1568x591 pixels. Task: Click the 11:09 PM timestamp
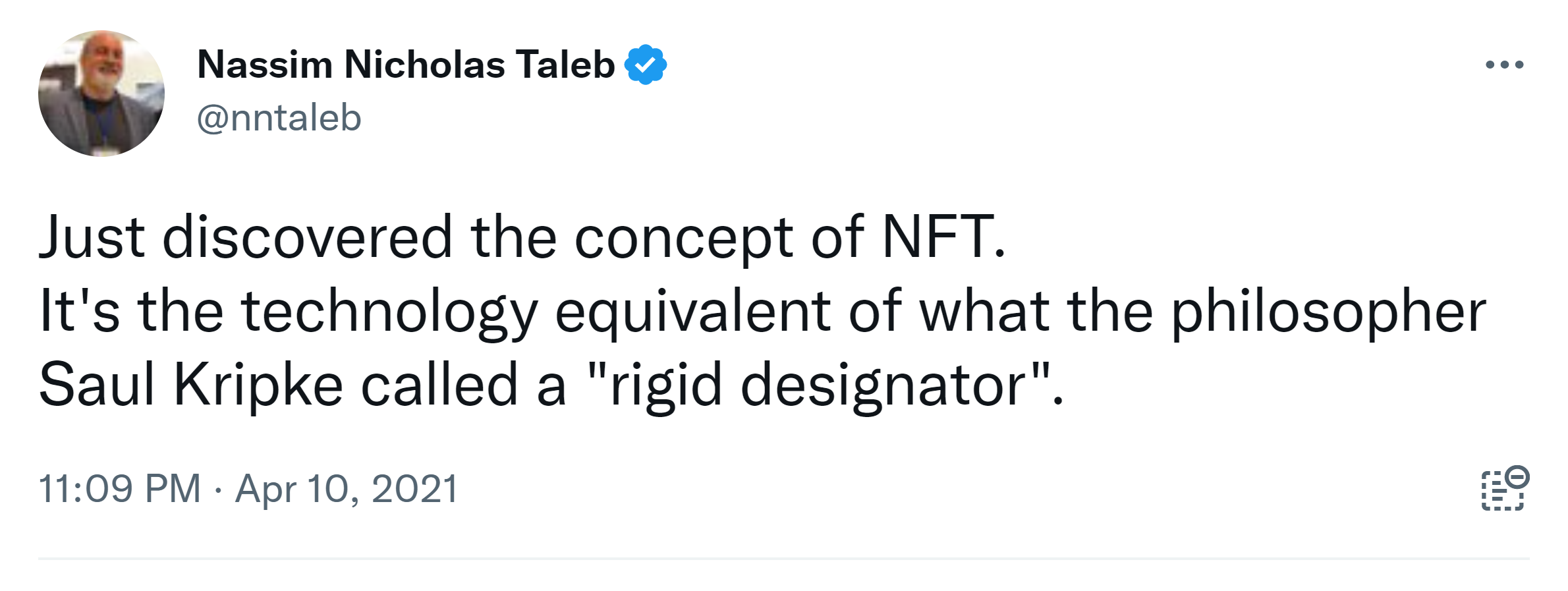coord(119,489)
